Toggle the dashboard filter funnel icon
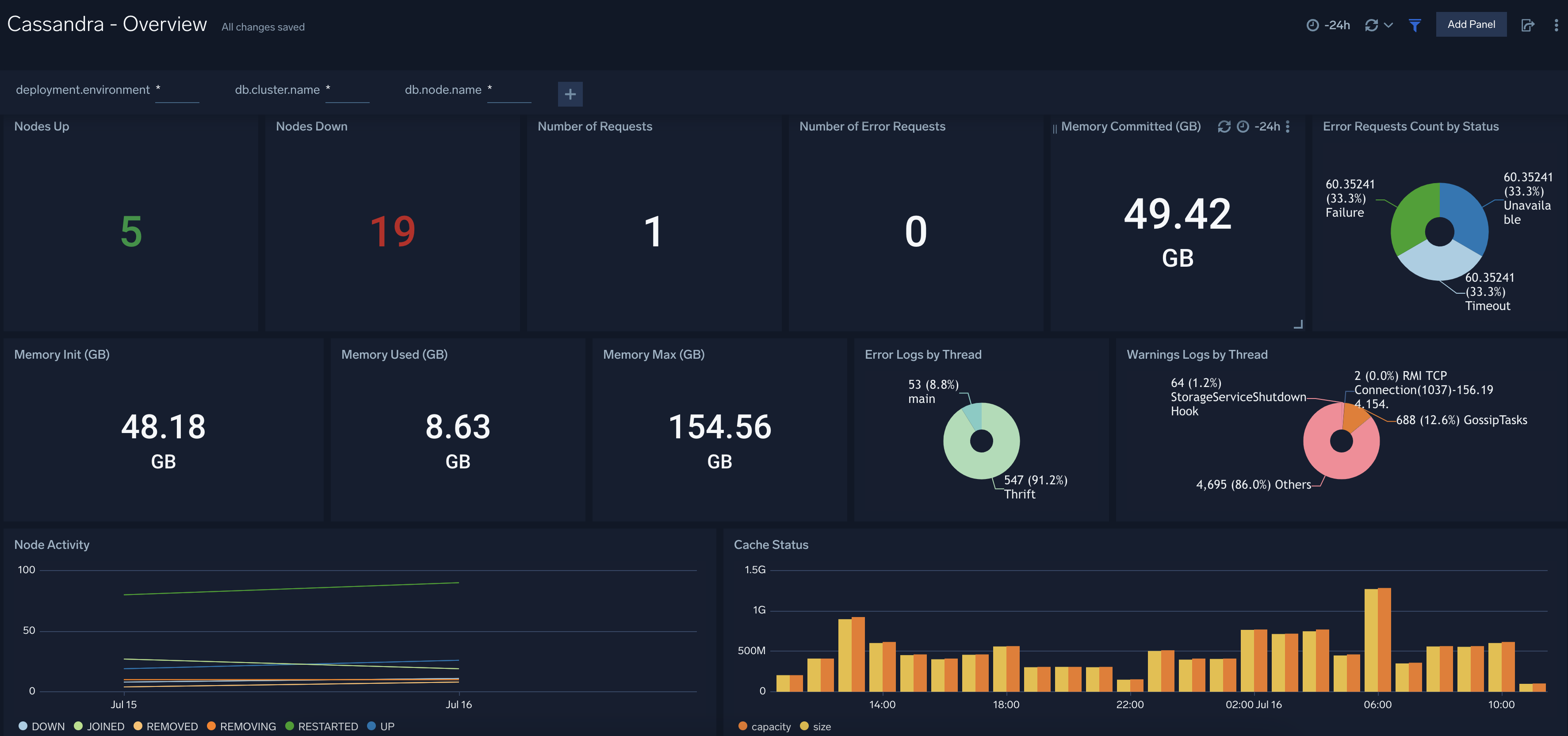 [x=1415, y=25]
